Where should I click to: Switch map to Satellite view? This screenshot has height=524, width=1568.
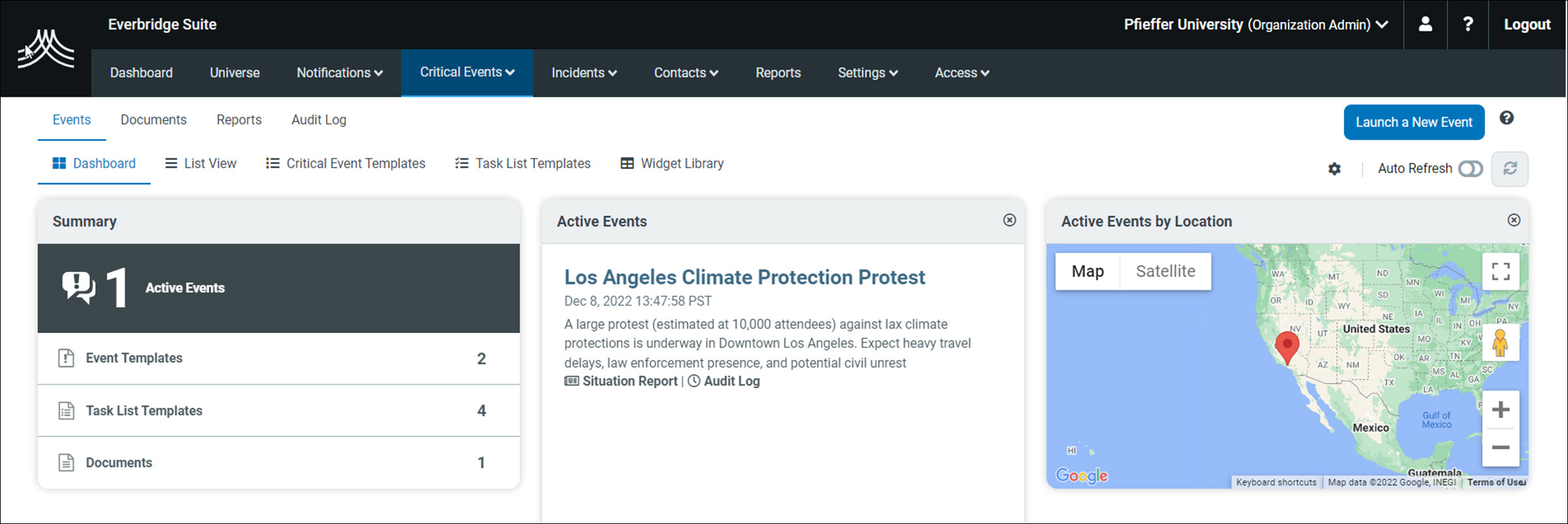pos(1165,271)
